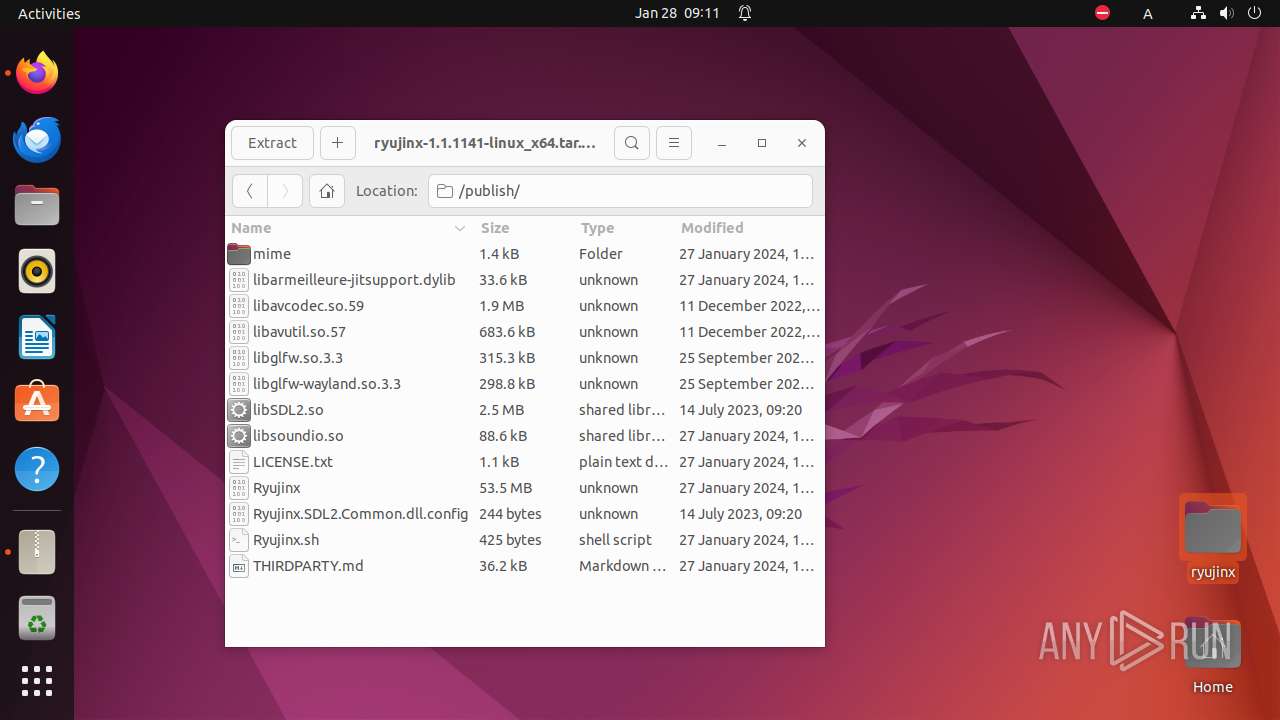Click '14 July 2023, 09:20' for libSDL2.so
Screen dimensions: 1280x720
[740, 410]
